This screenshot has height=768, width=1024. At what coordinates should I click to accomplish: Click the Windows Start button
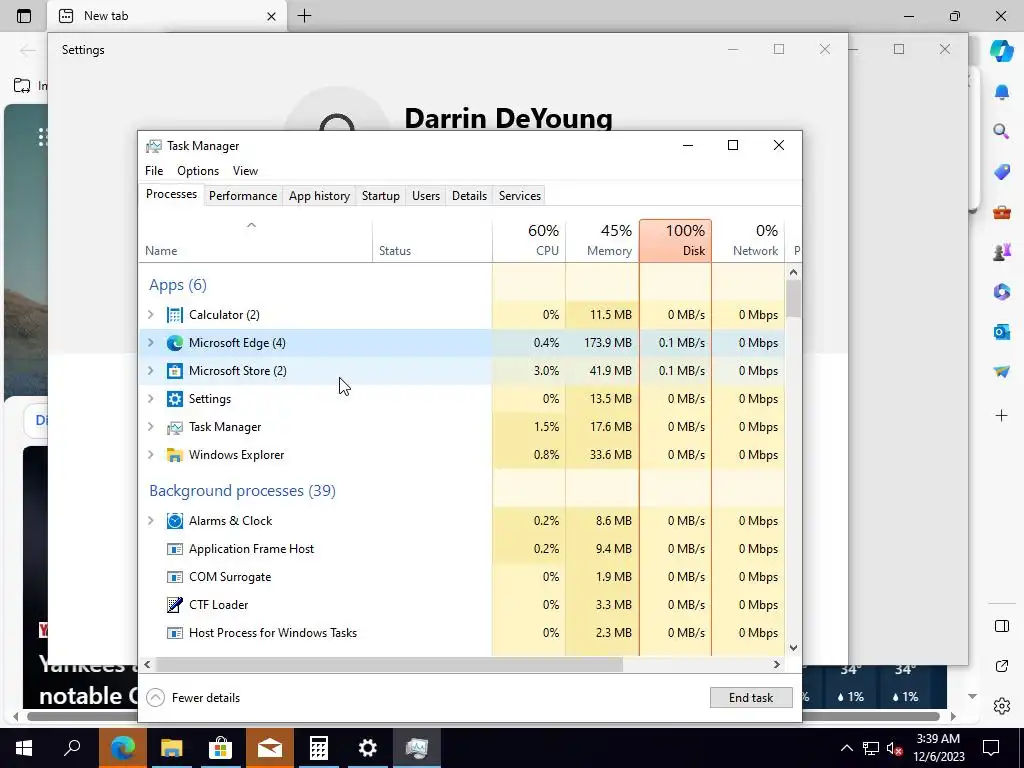tap(24, 748)
